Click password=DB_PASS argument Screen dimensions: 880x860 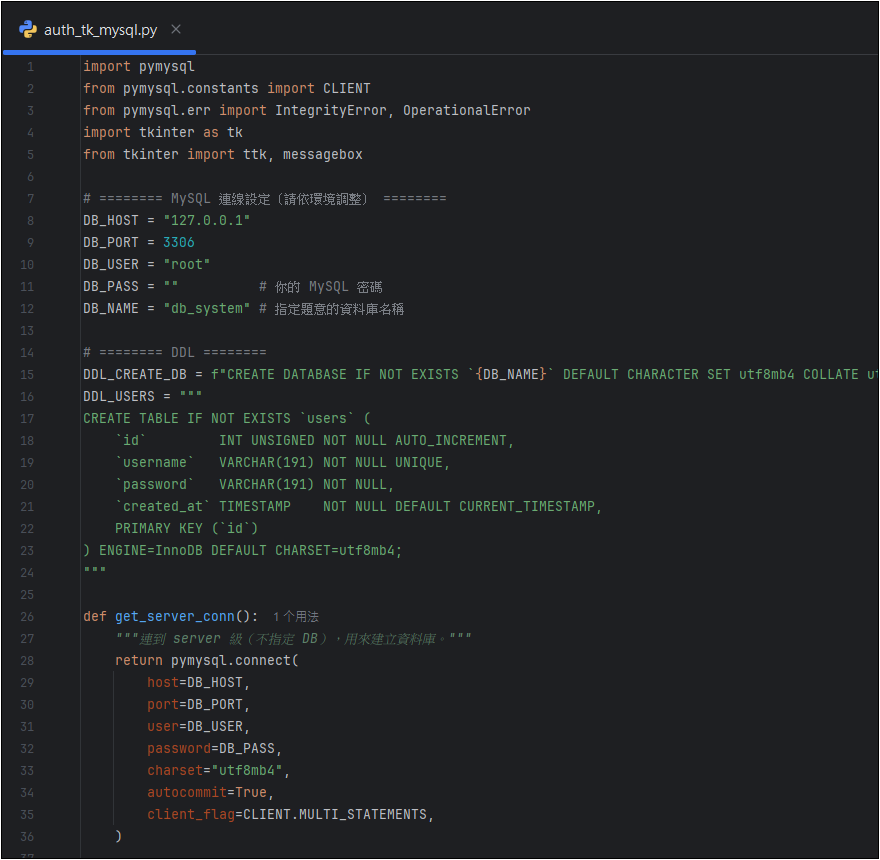click(x=211, y=749)
